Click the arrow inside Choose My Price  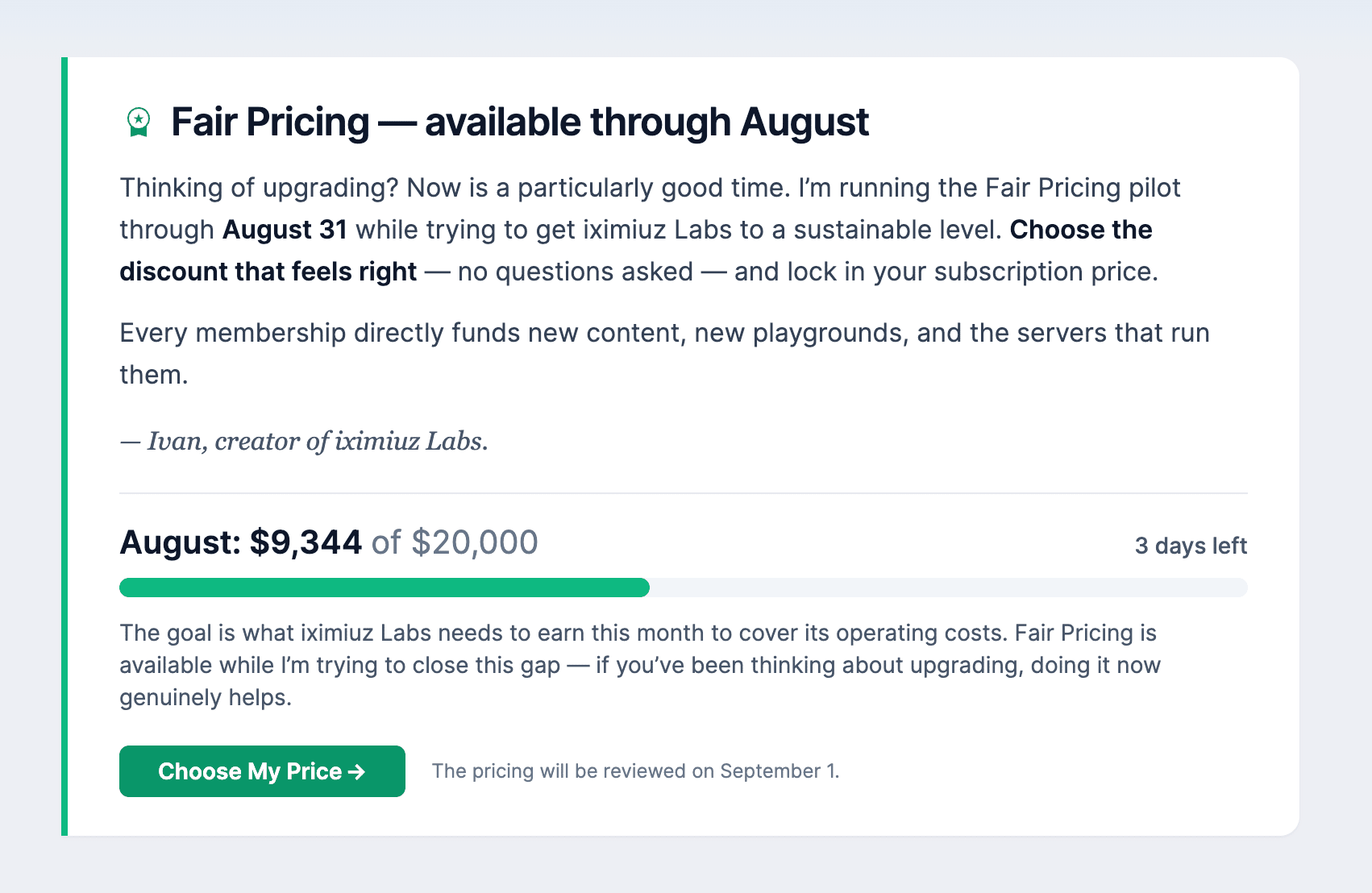(357, 772)
